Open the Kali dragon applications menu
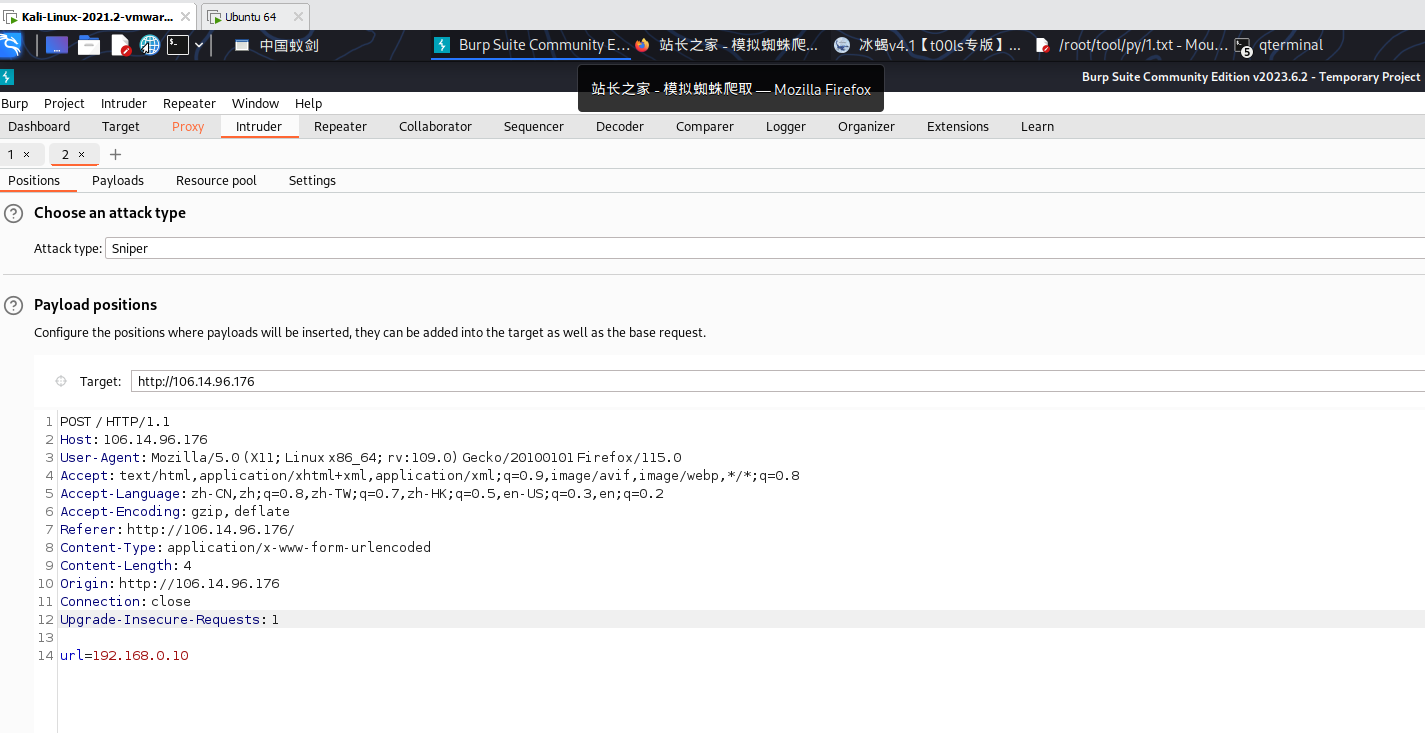Image resolution: width=1425 pixels, height=733 pixels. pos(11,45)
